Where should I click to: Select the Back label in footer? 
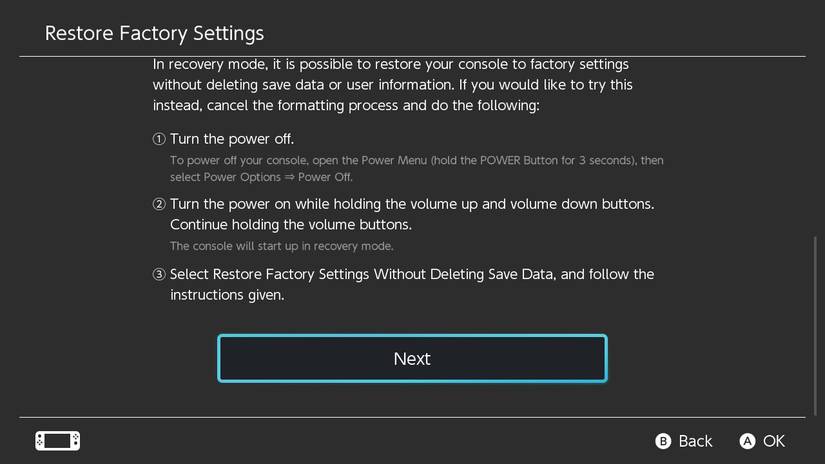[695, 441]
